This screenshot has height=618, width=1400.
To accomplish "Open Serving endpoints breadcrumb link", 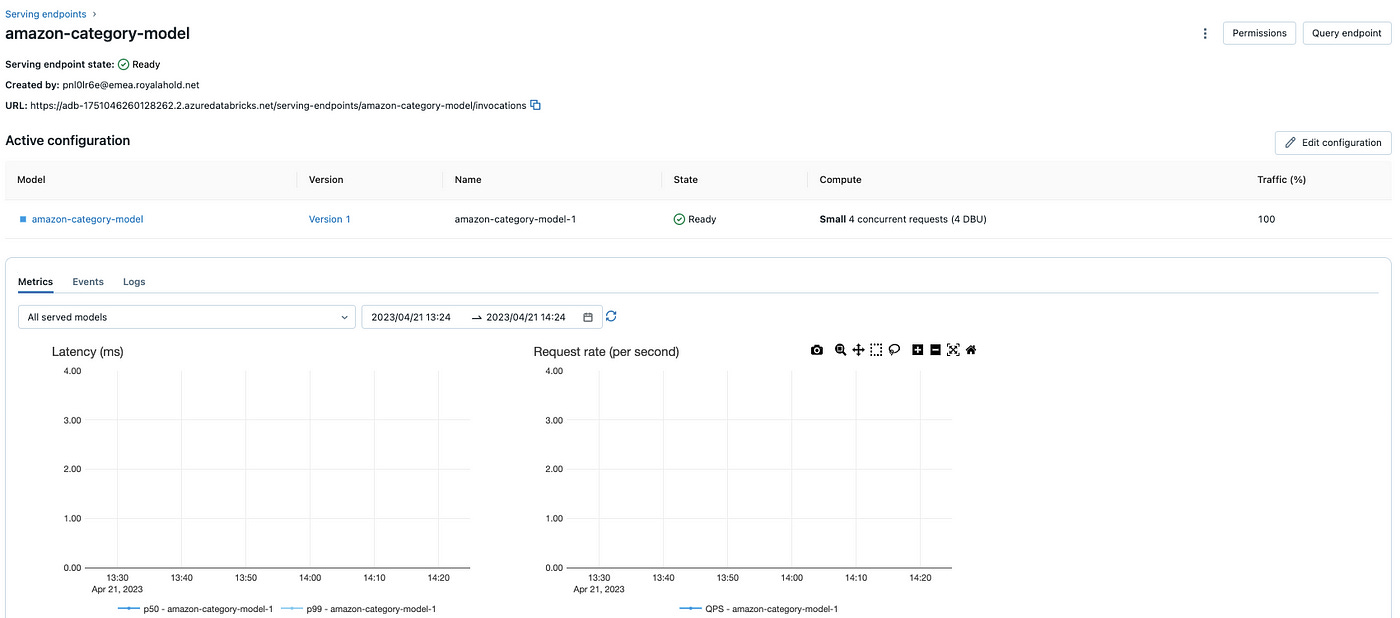I will point(45,14).
